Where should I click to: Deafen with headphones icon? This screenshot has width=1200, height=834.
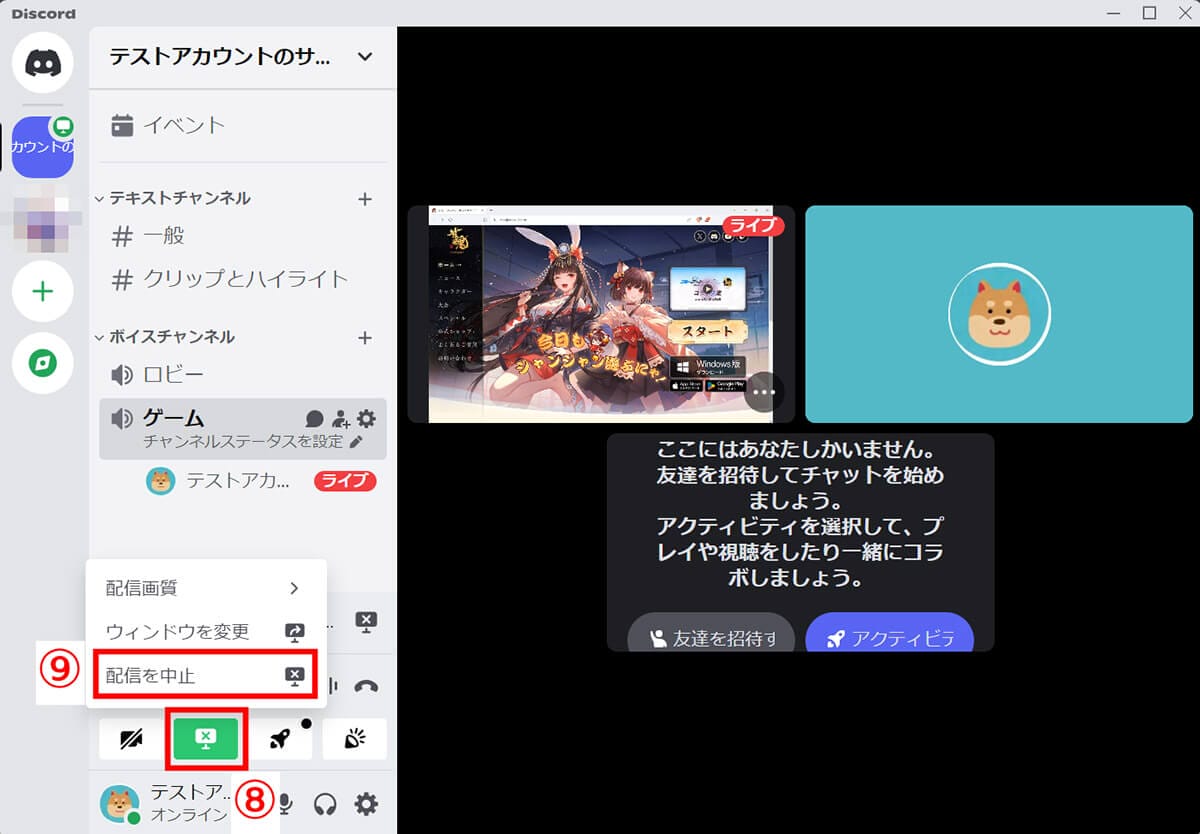pos(325,803)
